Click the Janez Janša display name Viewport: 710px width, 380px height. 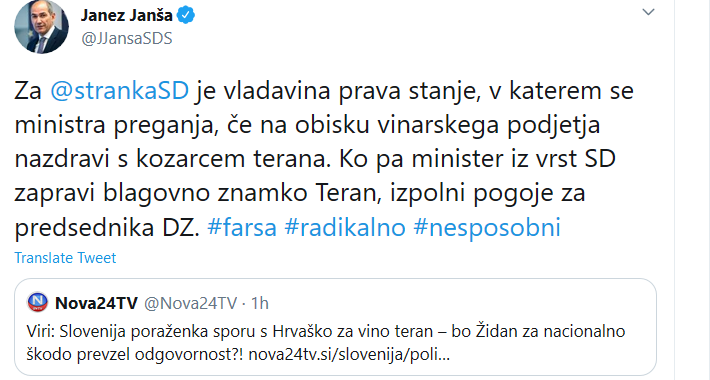coord(126,15)
